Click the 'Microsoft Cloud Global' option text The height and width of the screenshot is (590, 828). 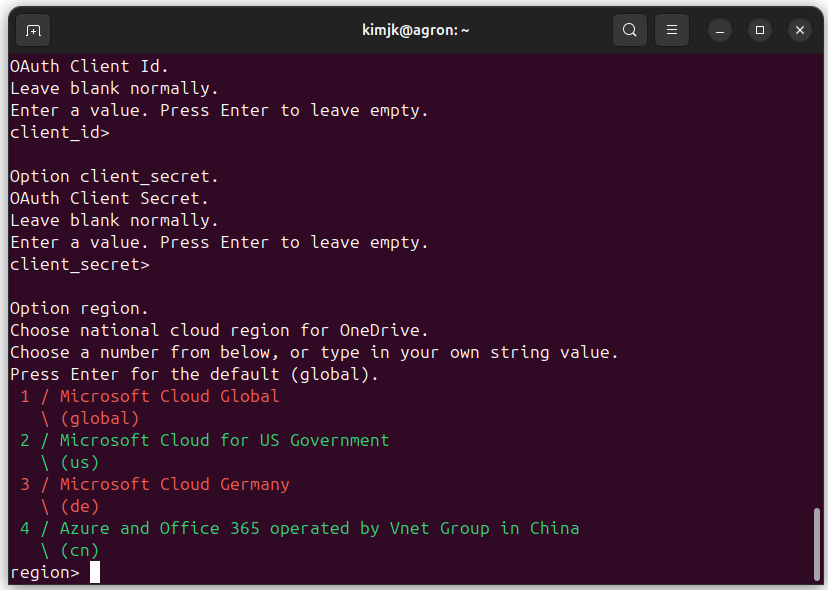click(x=169, y=396)
